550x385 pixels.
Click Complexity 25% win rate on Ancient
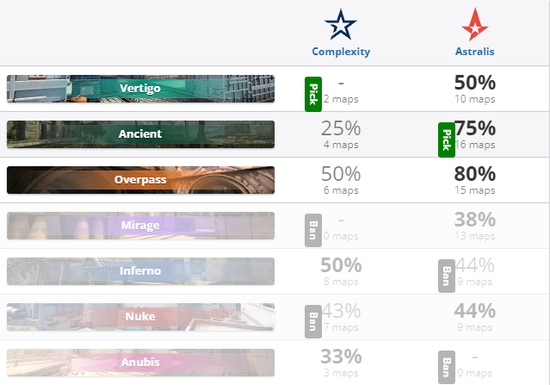(341, 128)
